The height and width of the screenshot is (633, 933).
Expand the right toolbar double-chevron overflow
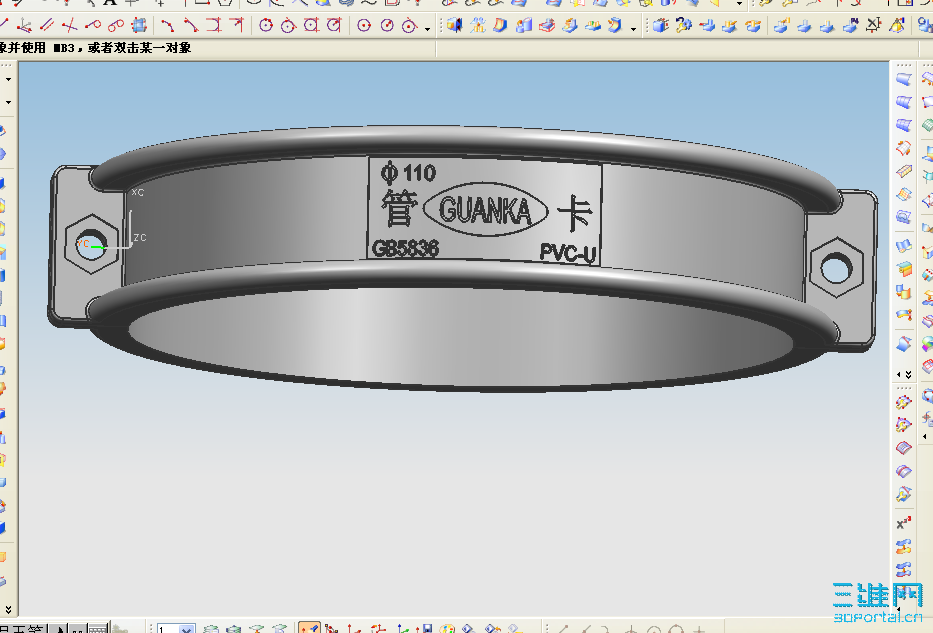point(909,375)
